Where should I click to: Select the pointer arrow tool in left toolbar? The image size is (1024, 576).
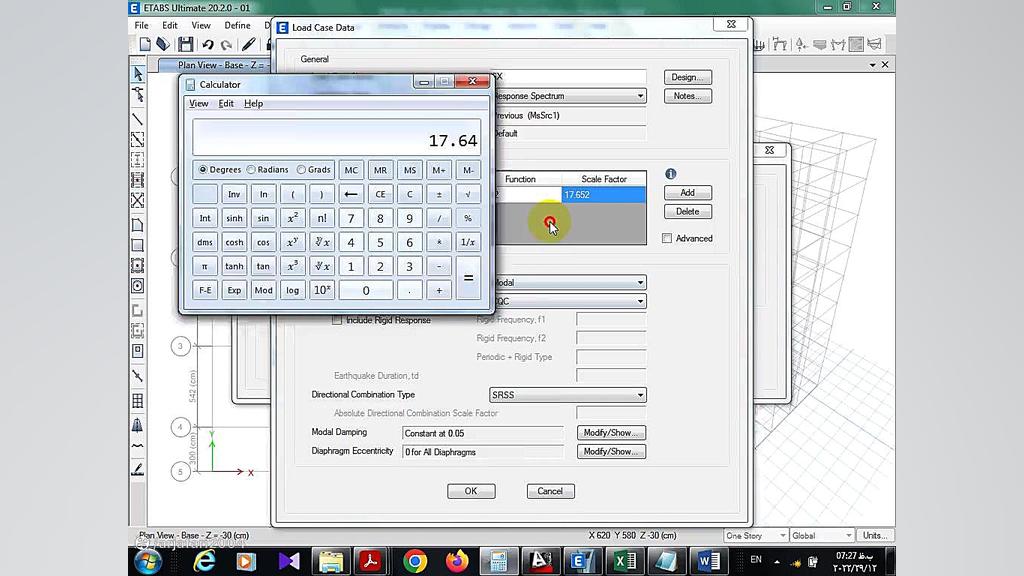pyautogui.click(x=138, y=74)
